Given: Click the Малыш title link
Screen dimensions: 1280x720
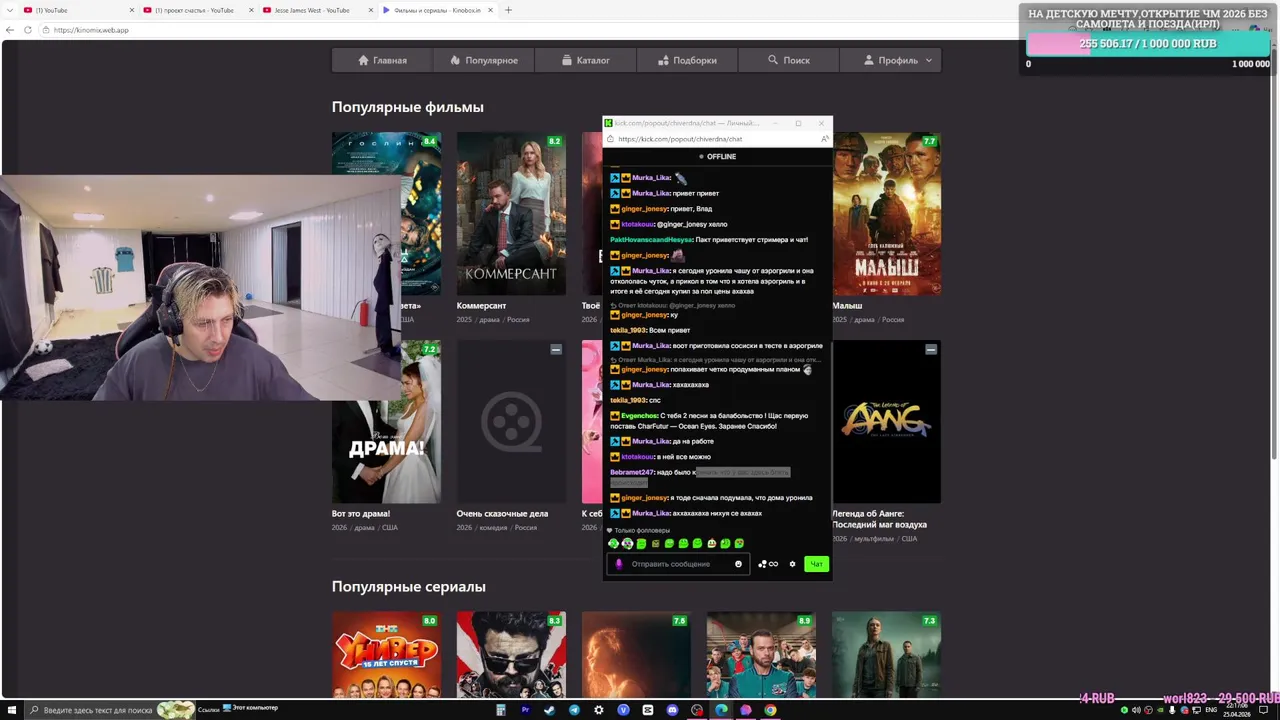Looking at the screenshot, I should point(847,306).
